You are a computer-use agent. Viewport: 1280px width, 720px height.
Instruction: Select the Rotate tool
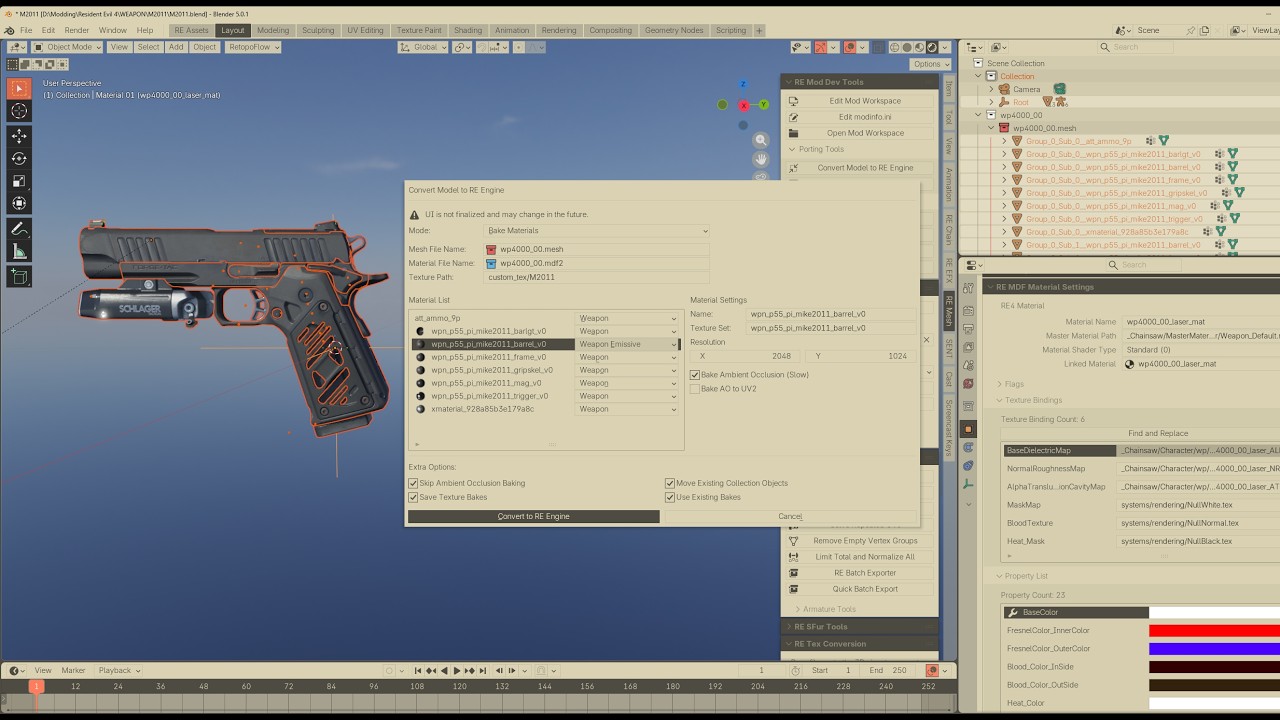[x=19, y=158]
